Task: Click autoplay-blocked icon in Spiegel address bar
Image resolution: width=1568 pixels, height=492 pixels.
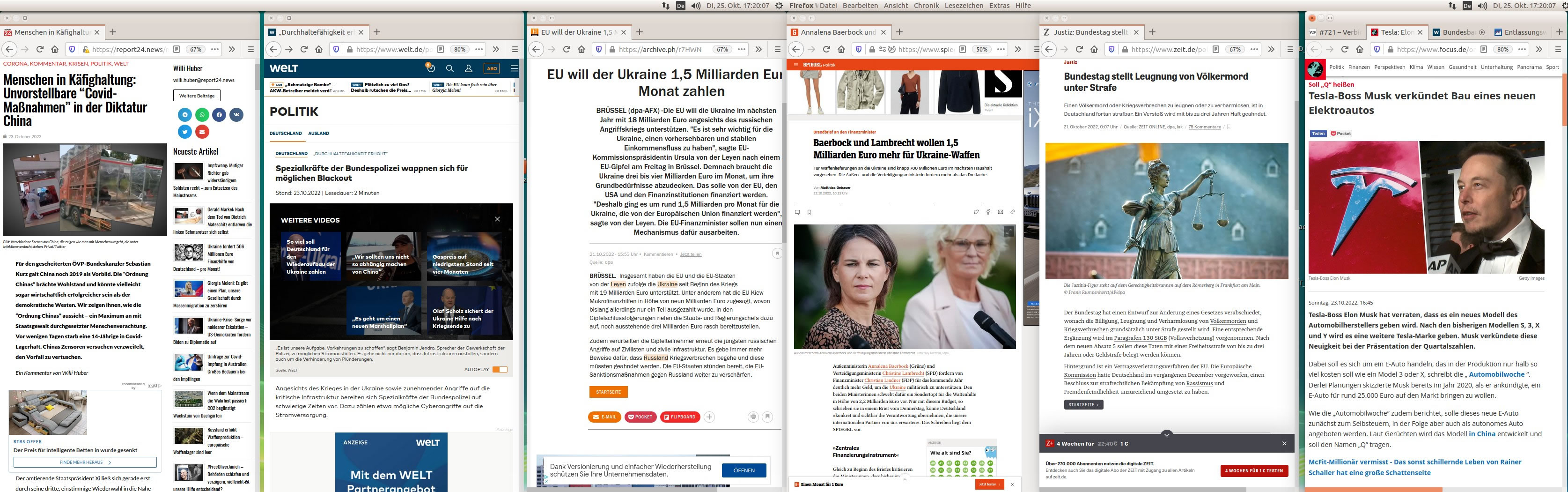Action: [891, 49]
